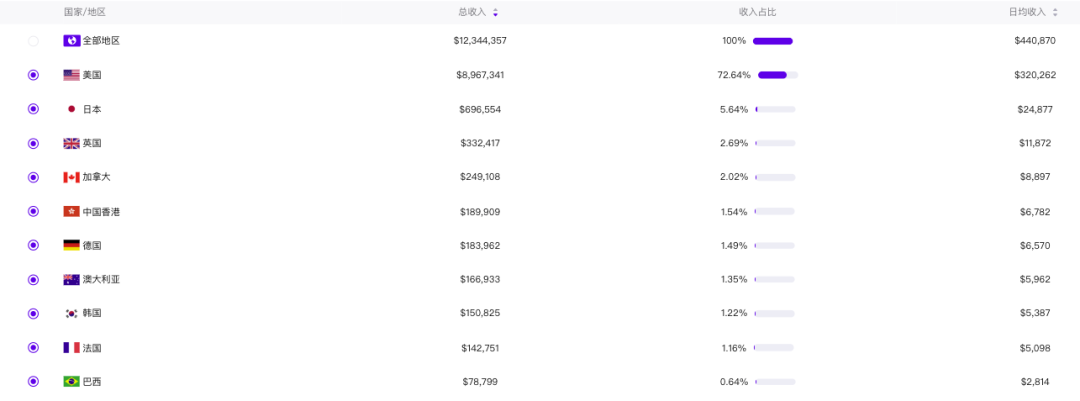Click the purple All Regions (全部地区) icon
This screenshot has height=401, width=1080.
tap(71, 41)
